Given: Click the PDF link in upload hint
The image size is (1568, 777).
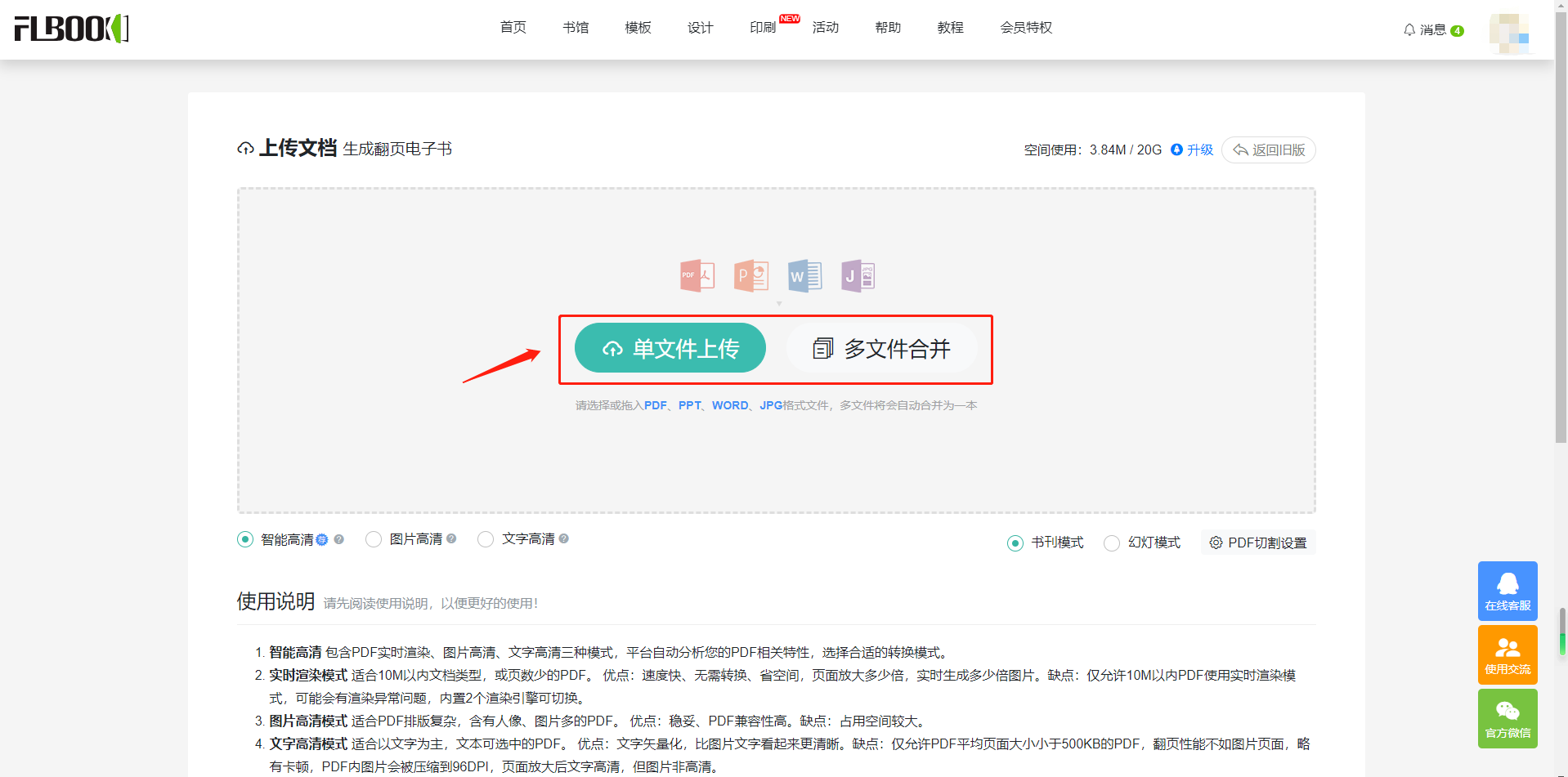Looking at the screenshot, I should click(x=656, y=405).
